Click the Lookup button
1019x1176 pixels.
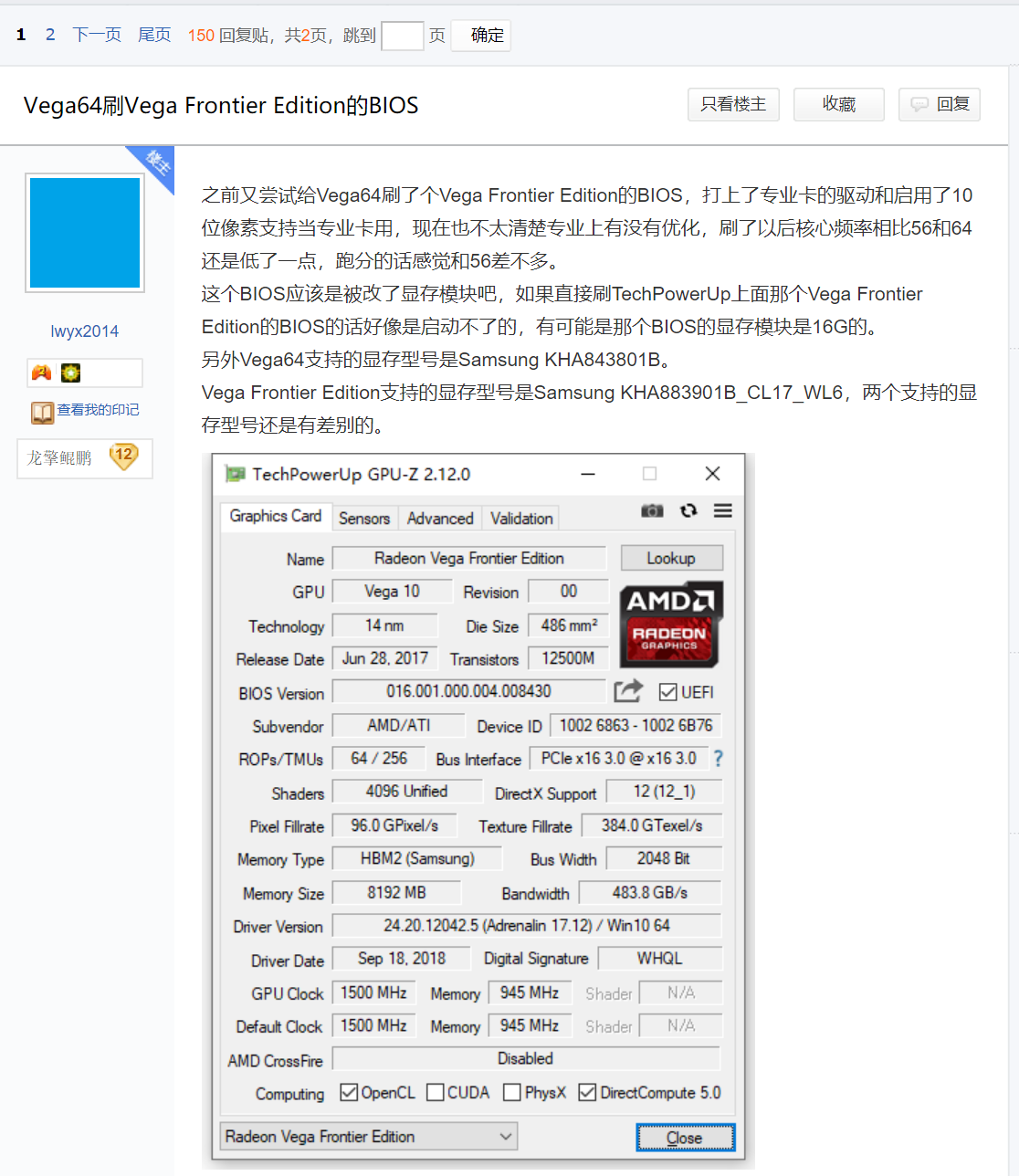coord(671,558)
